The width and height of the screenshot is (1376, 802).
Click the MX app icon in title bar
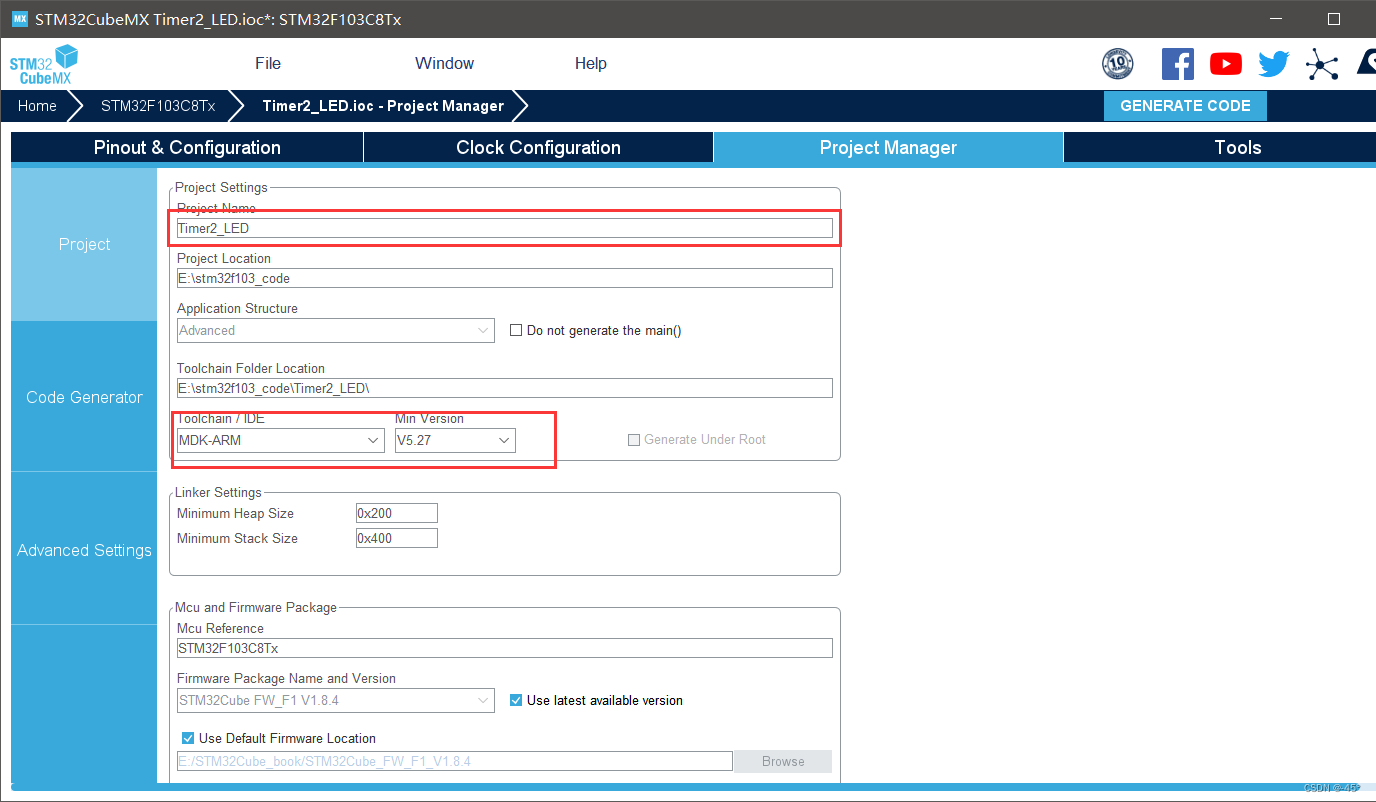tap(20, 19)
